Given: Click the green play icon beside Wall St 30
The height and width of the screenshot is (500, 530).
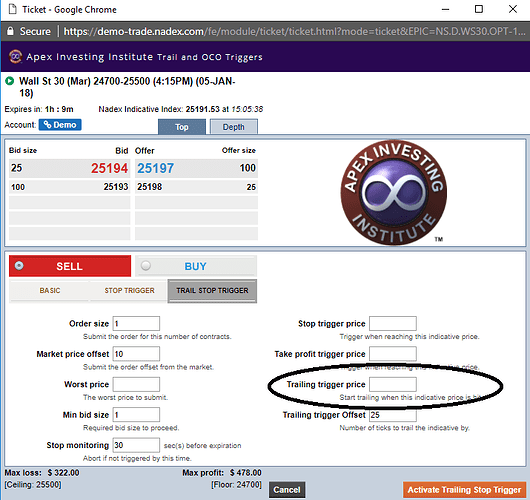Looking at the screenshot, I should tap(9, 81).
